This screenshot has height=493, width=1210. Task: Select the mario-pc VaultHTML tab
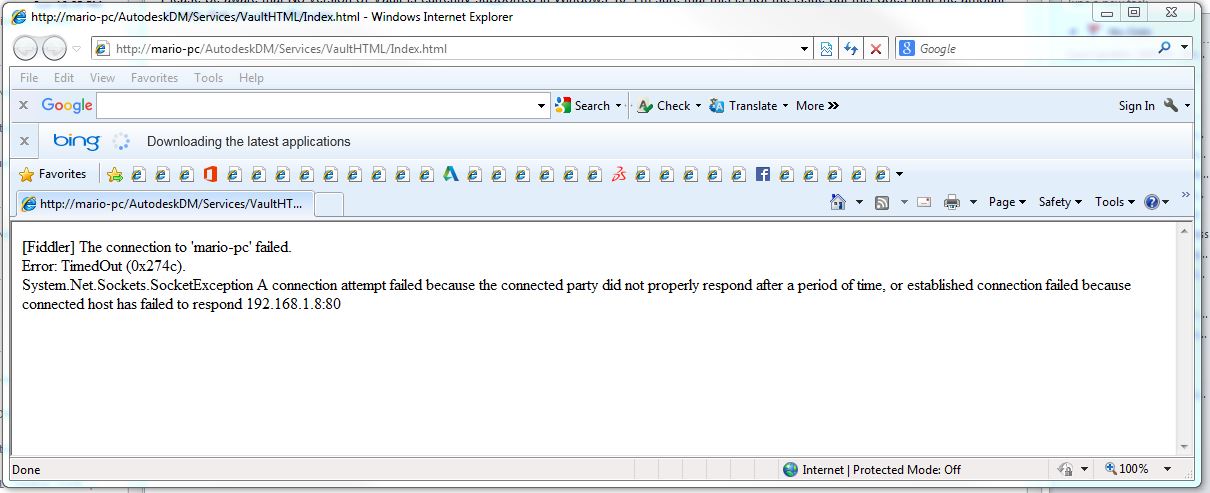[165, 203]
